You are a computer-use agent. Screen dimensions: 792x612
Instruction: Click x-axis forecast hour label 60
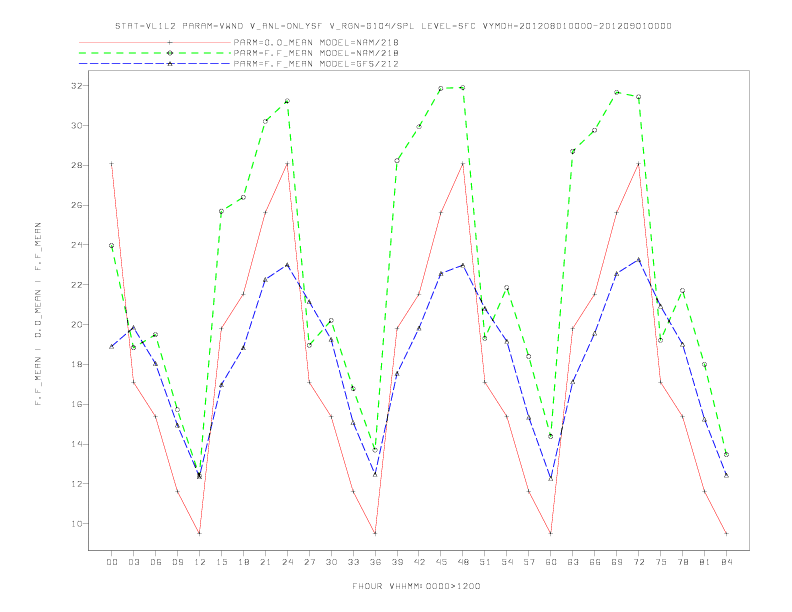[551, 562]
